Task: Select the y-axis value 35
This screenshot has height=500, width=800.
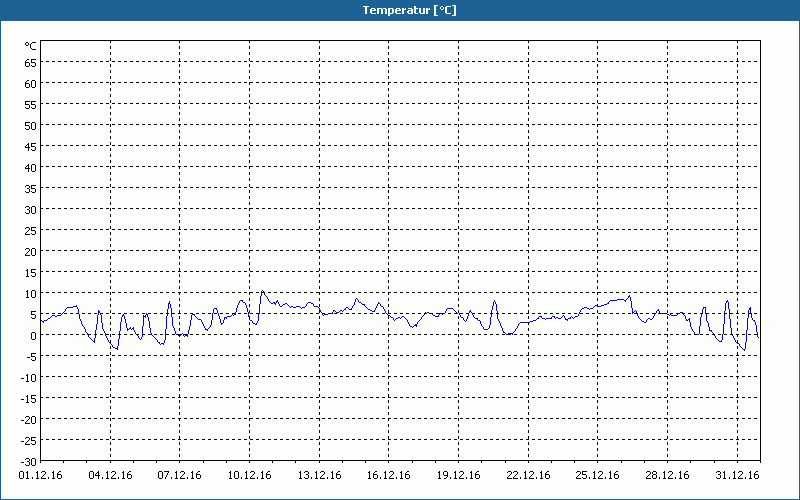Action: click(x=31, y=188)
